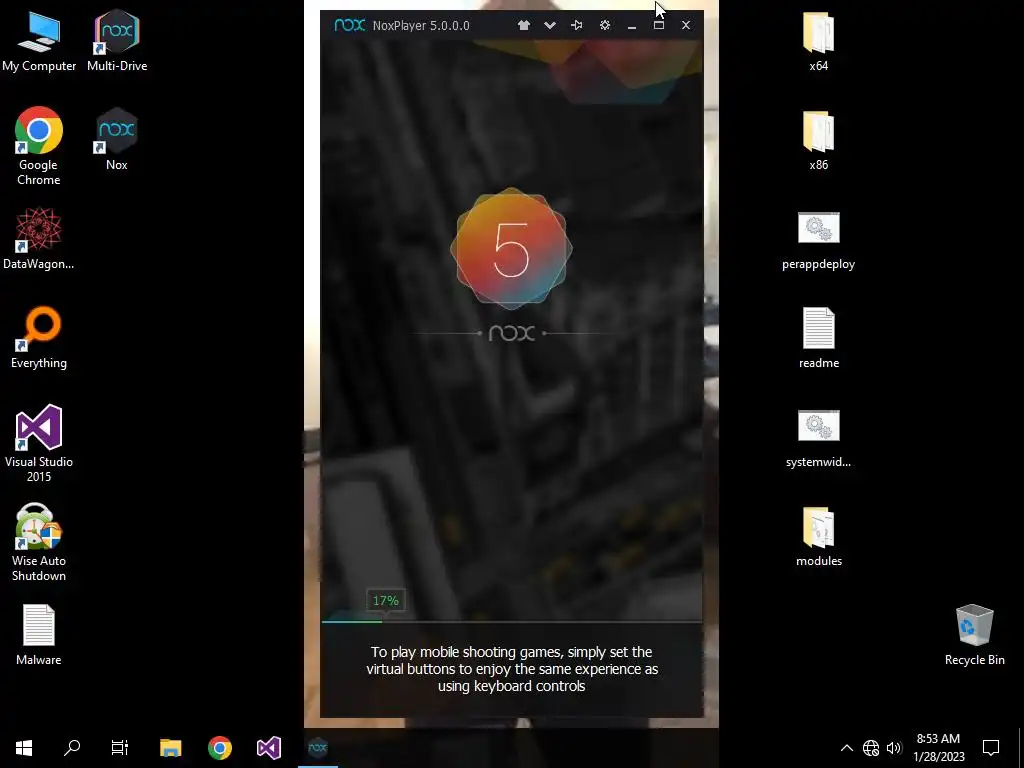Expand the NoxPlayer title bar dropdown arrow
The image size is (1024, 768).
coord(550,25)
